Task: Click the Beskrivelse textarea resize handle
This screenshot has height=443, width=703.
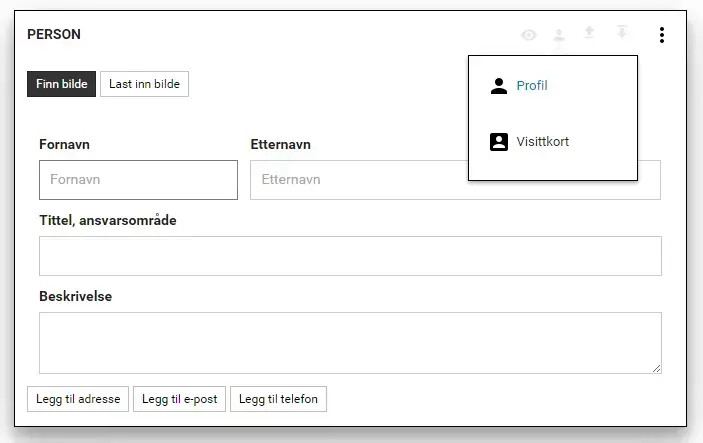Action: point(656,369)
